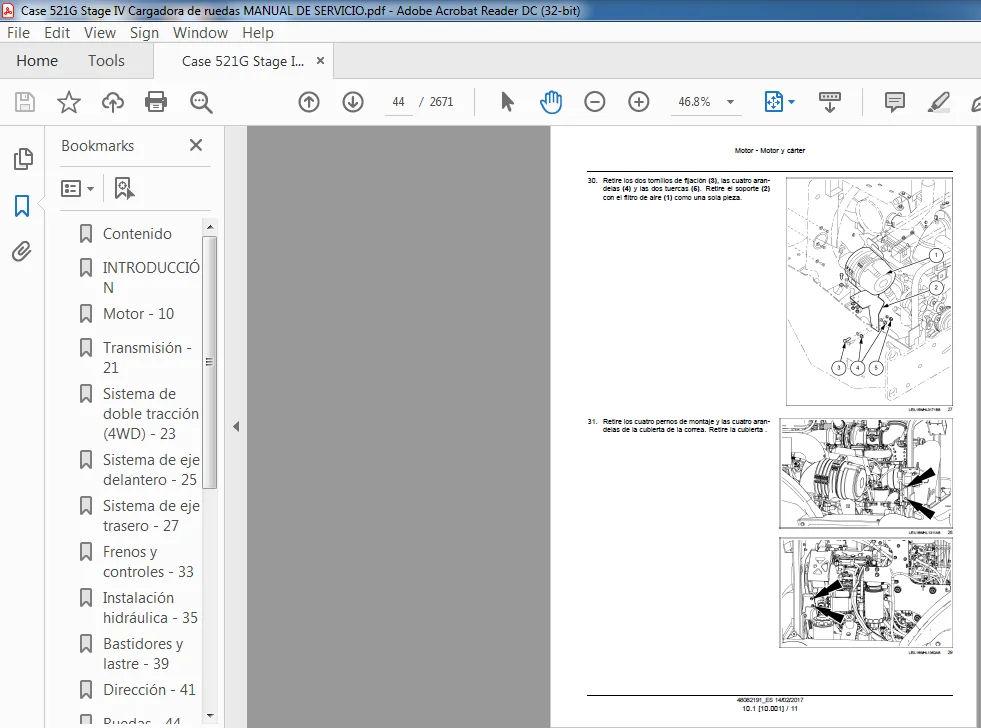The image size is (981, 728).
Task: Print the document
Action: point(156,102)
